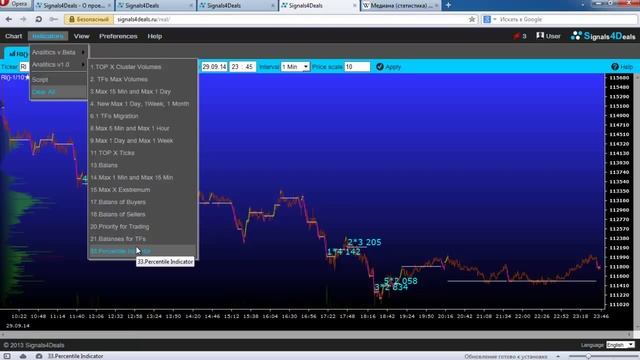Select 6.1 TFs Migration
Viewport: 640px width, 360px height.
[x=143, y=116]
